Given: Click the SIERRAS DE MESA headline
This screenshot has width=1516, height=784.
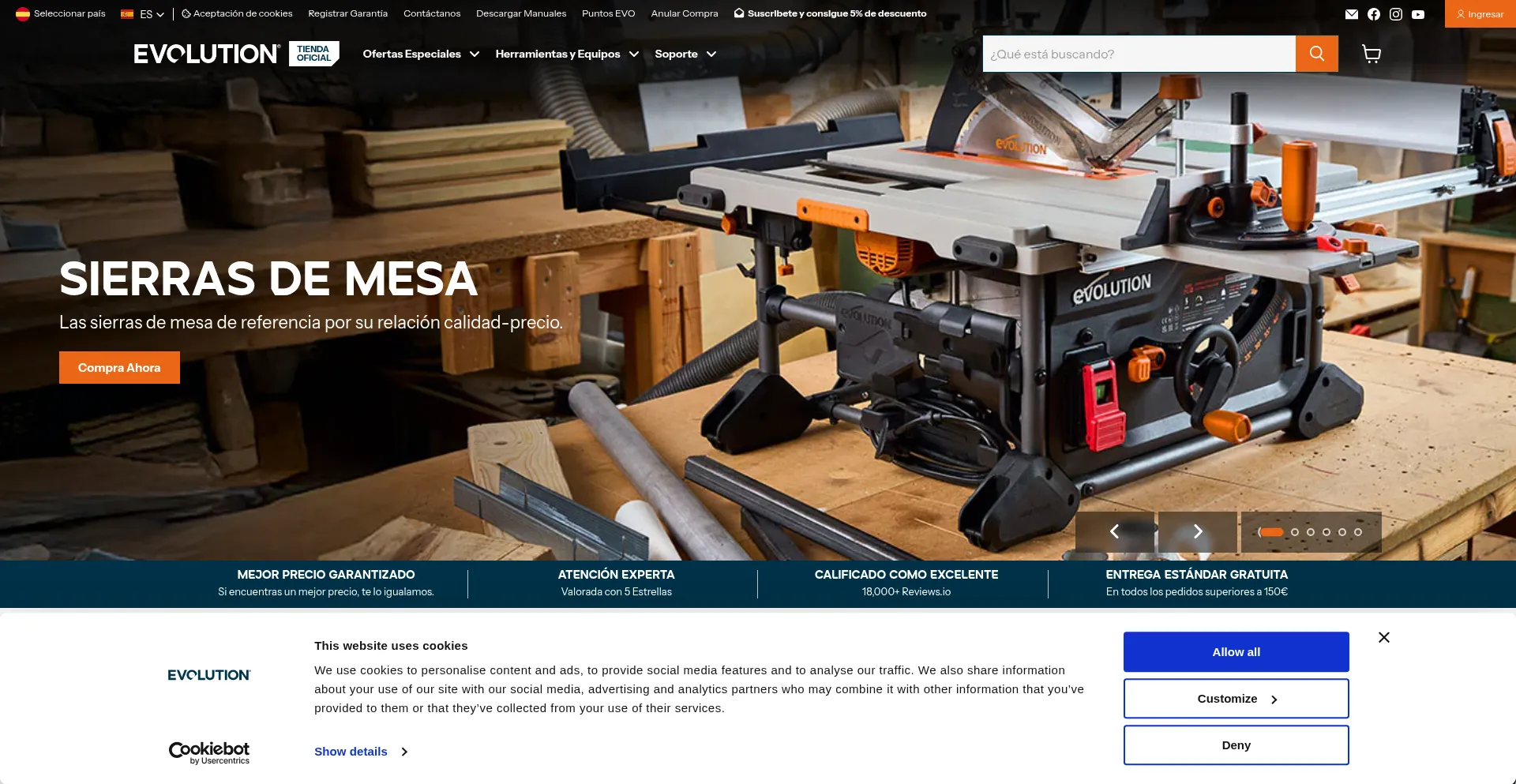Looking at the screenshot, I should pos(268,279).
